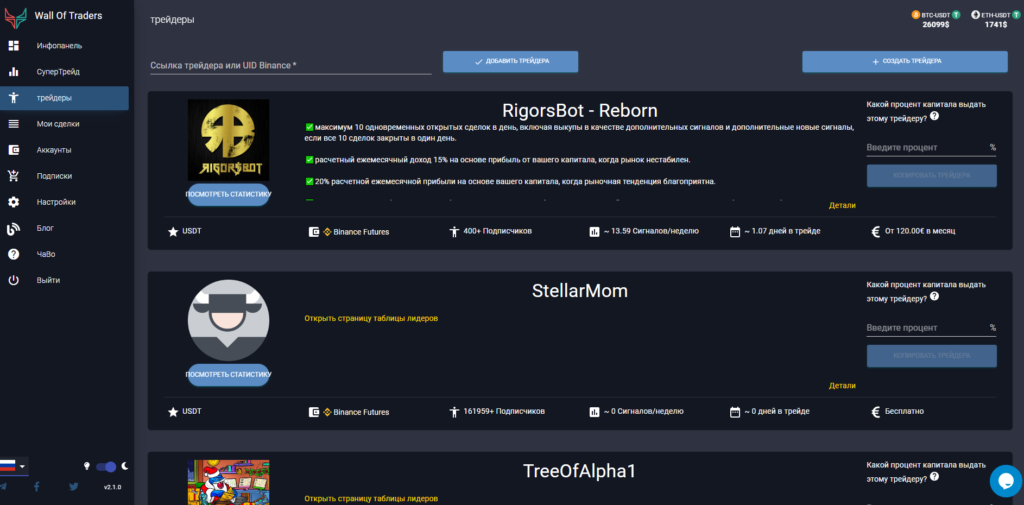This screenshot has height=505, width=1024.
Task: Open Детали link for RigorsBot - Reborn
Action: 842,205
